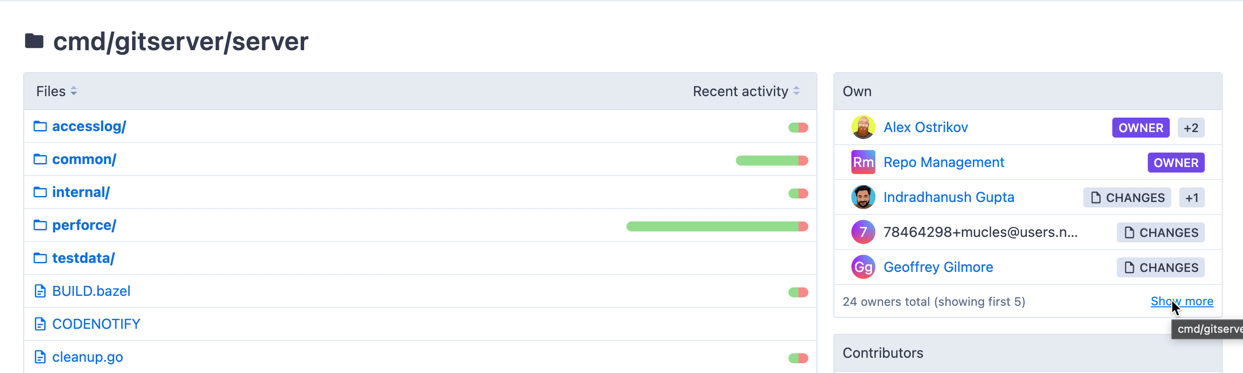Click CHANGES badge for Geoffrey Gilmore

click(1160, 268)
